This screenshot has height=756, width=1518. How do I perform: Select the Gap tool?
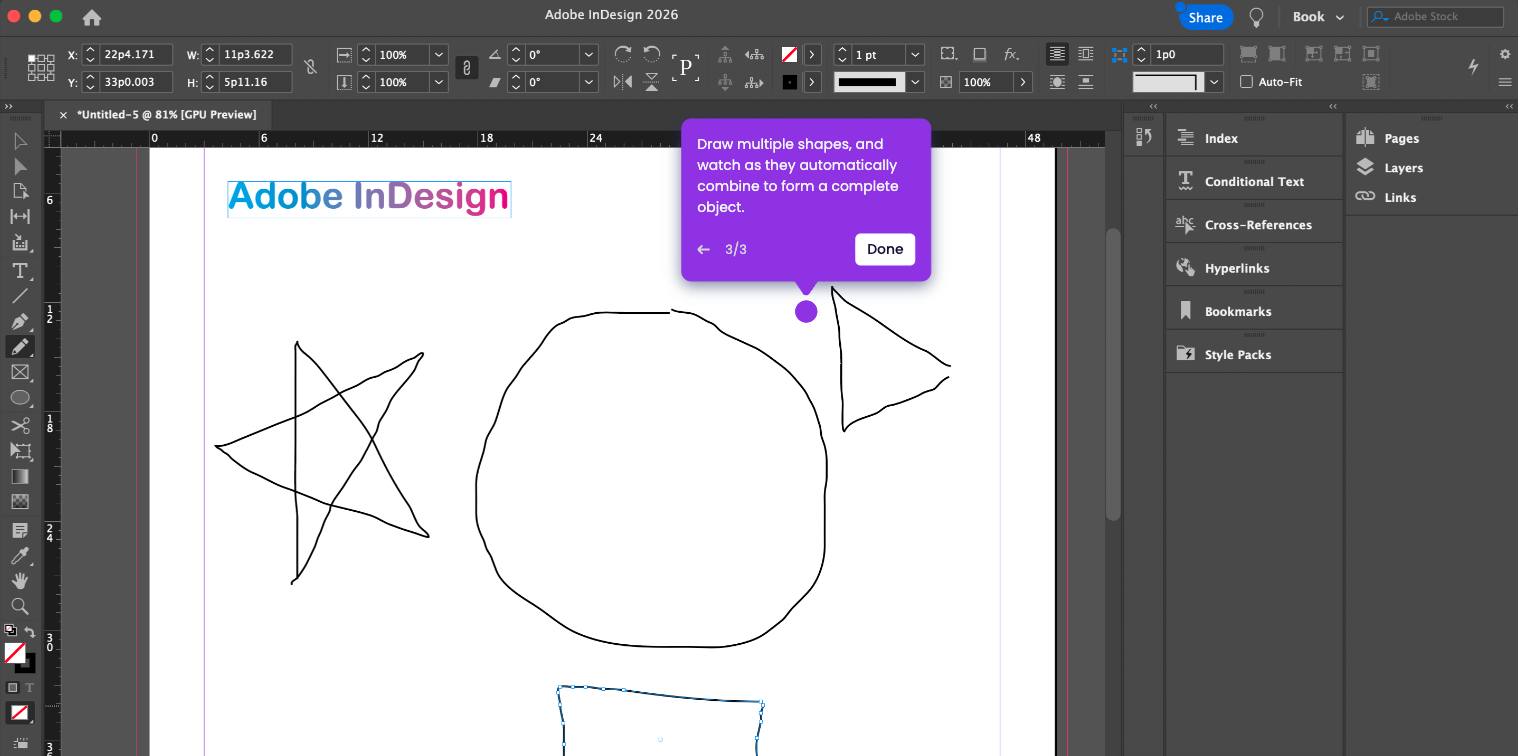(x=19, y=216)
